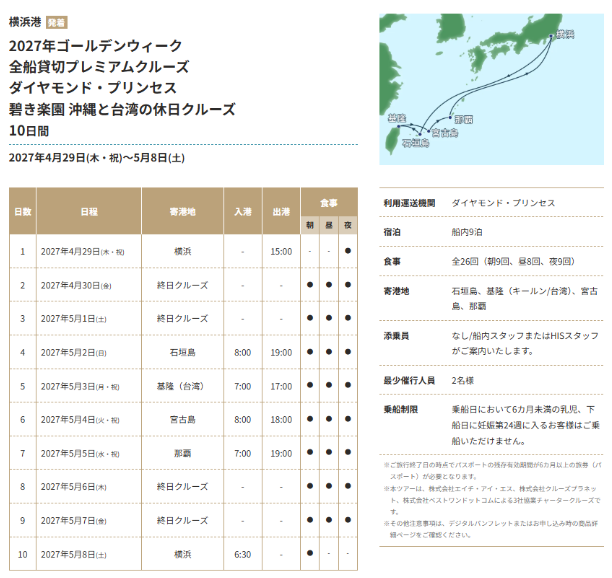Click 終日クルーズ in the 5月6日 row

coord(182,487)
